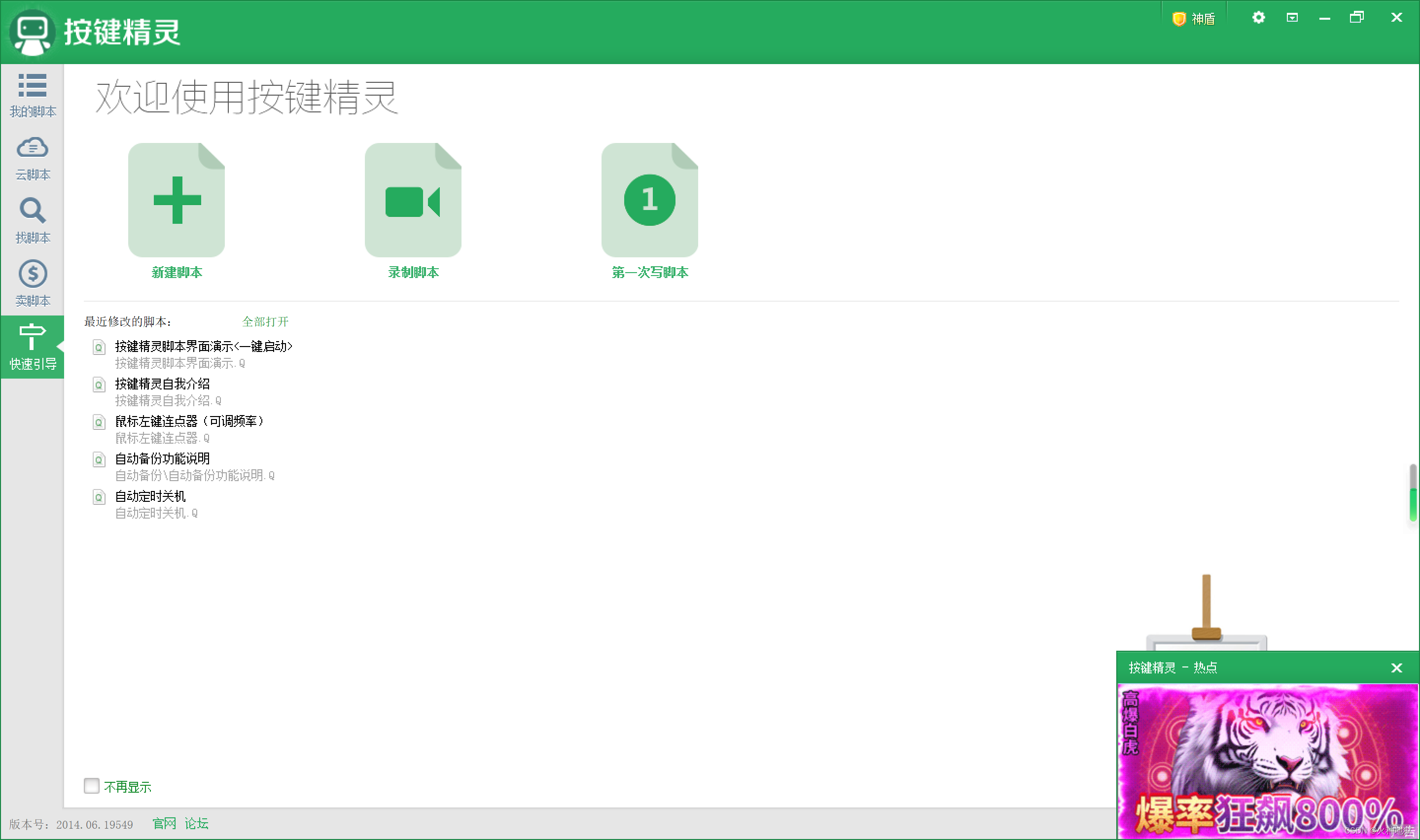Click the 新建脚本 plus document icon
The height and width of the screenshot is (840, 1420).
tap(177, 200)
